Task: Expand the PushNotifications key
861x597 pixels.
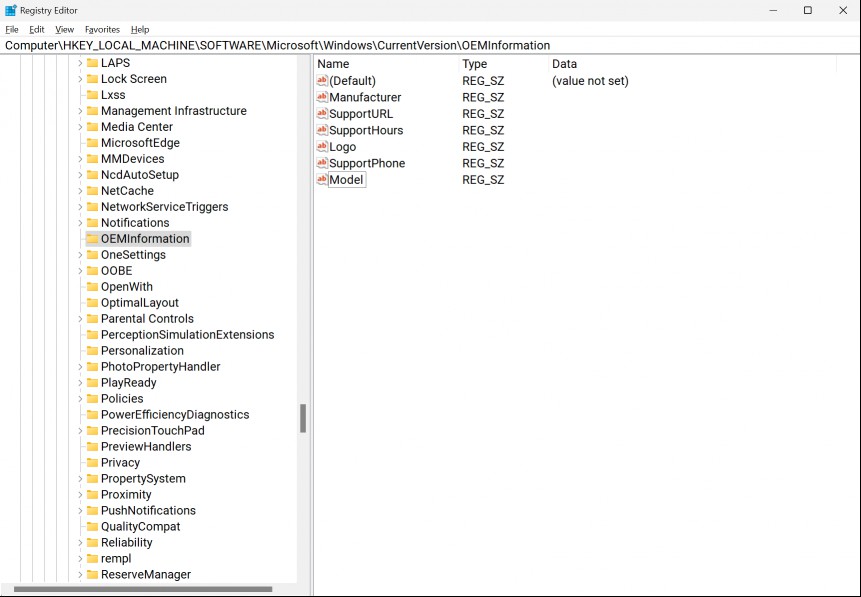Action: 80,510
